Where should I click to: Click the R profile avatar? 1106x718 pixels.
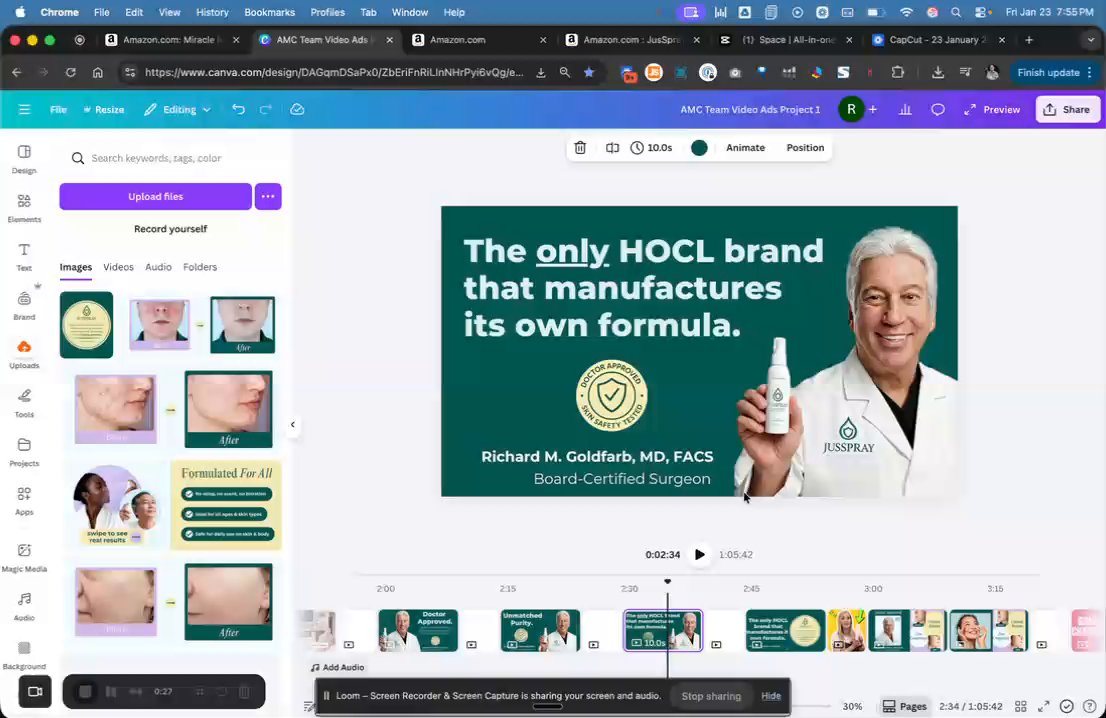coord(851,109)
